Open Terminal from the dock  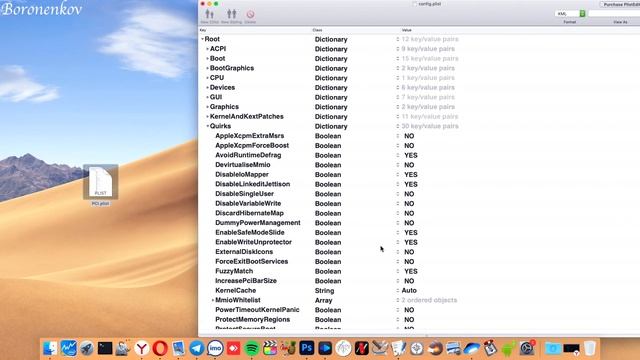105,348
